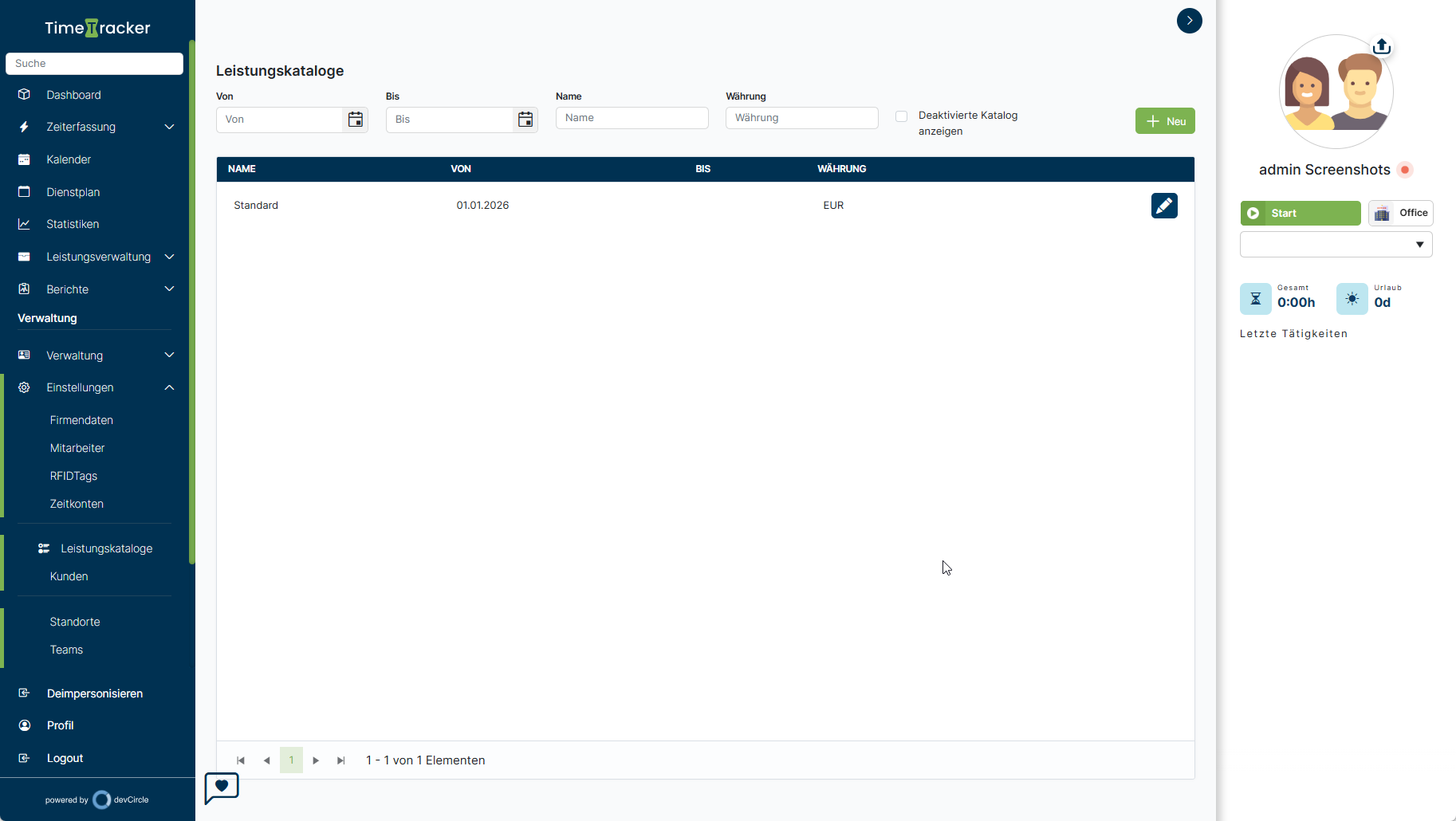Go to next page of the table

[316, 760]
